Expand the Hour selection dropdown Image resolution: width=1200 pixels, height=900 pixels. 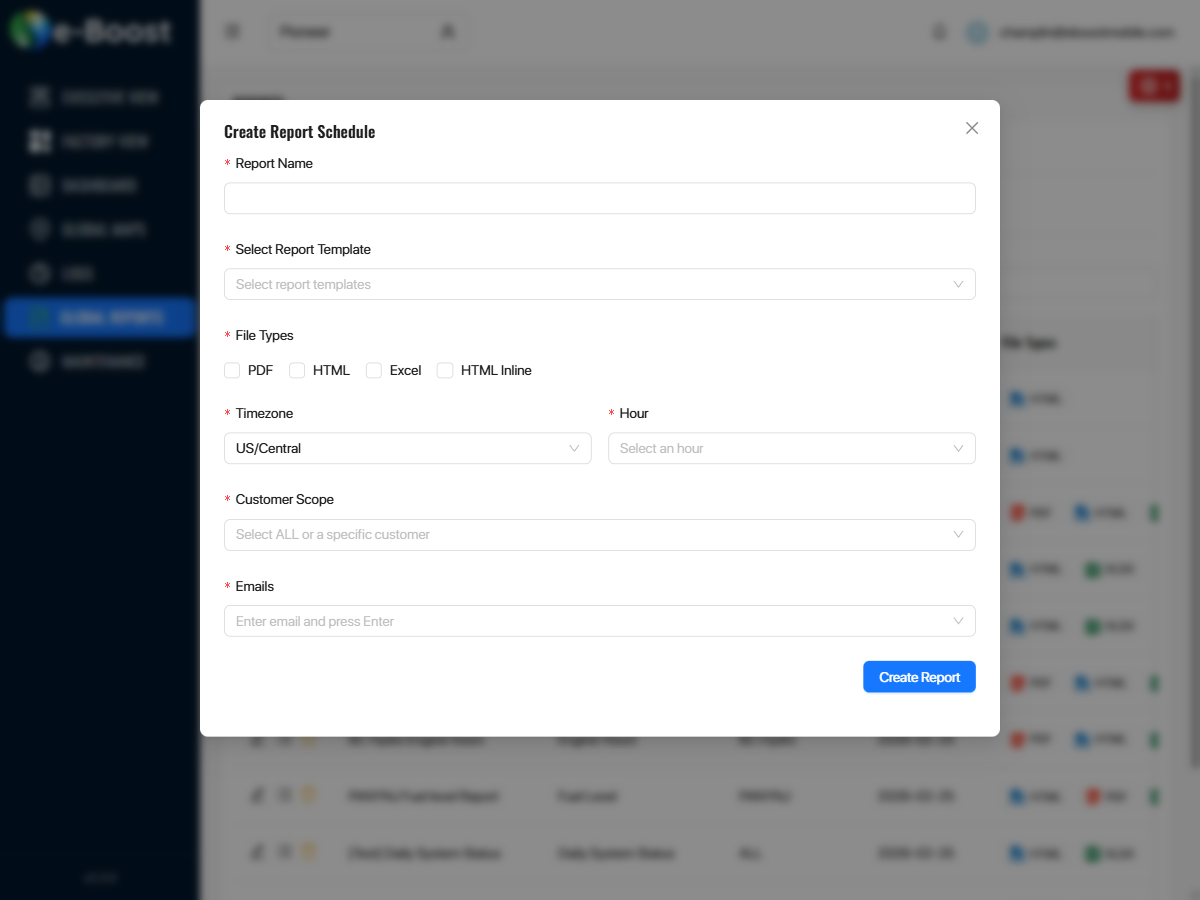coord(791,448)
